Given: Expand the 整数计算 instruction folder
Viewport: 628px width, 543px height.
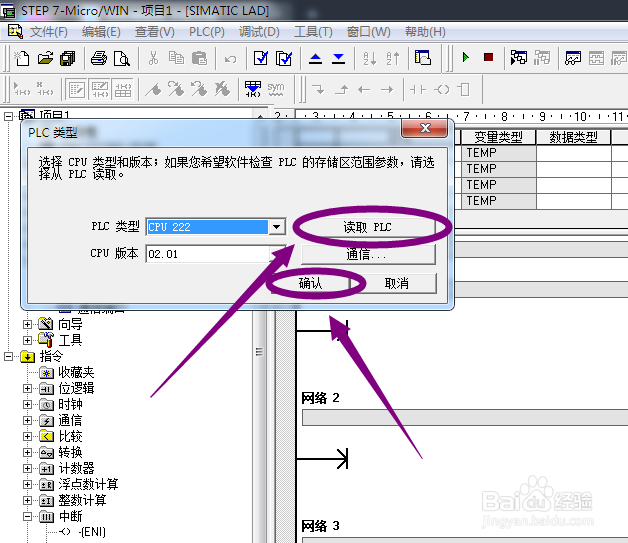Looking at the screenshot, I should tap(27, 501).
